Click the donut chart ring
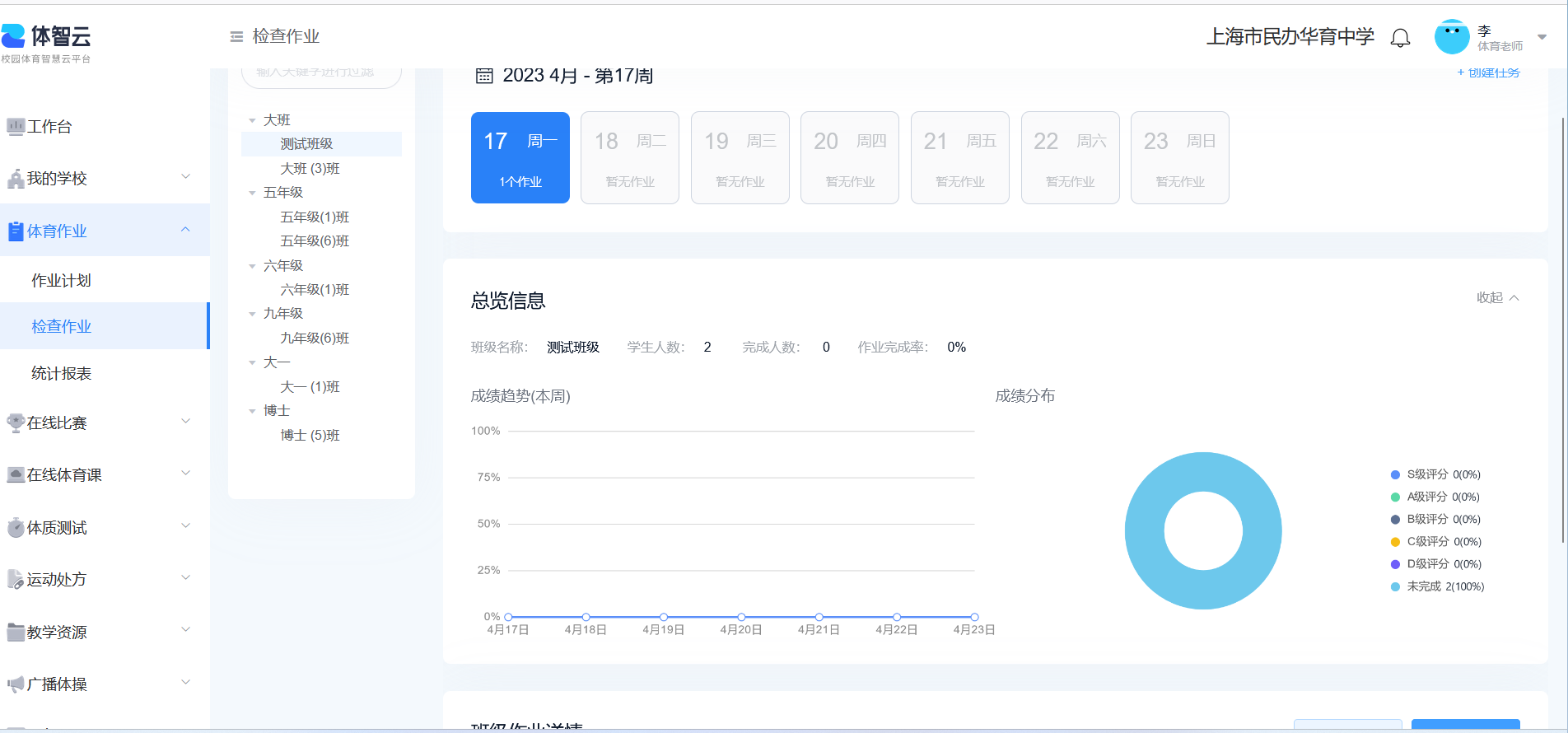The image size is (1568, 733). tap(1145, 531)
